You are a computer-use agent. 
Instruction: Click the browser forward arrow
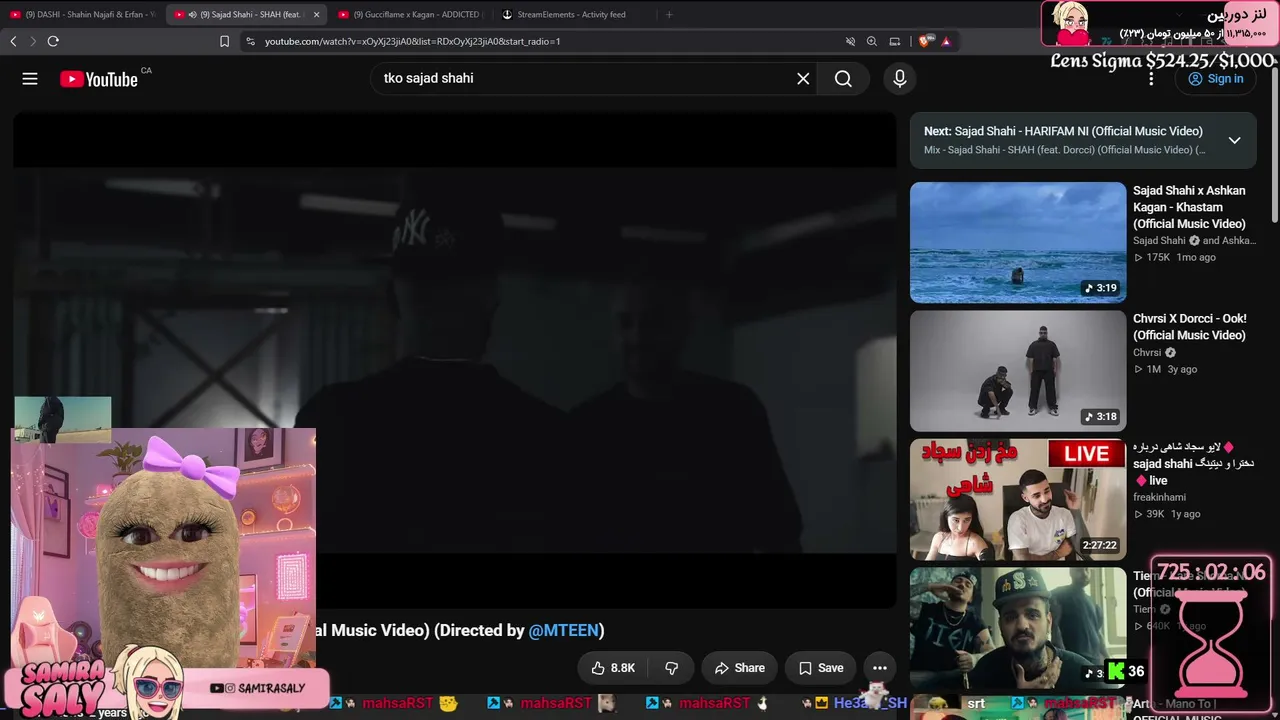33,41
